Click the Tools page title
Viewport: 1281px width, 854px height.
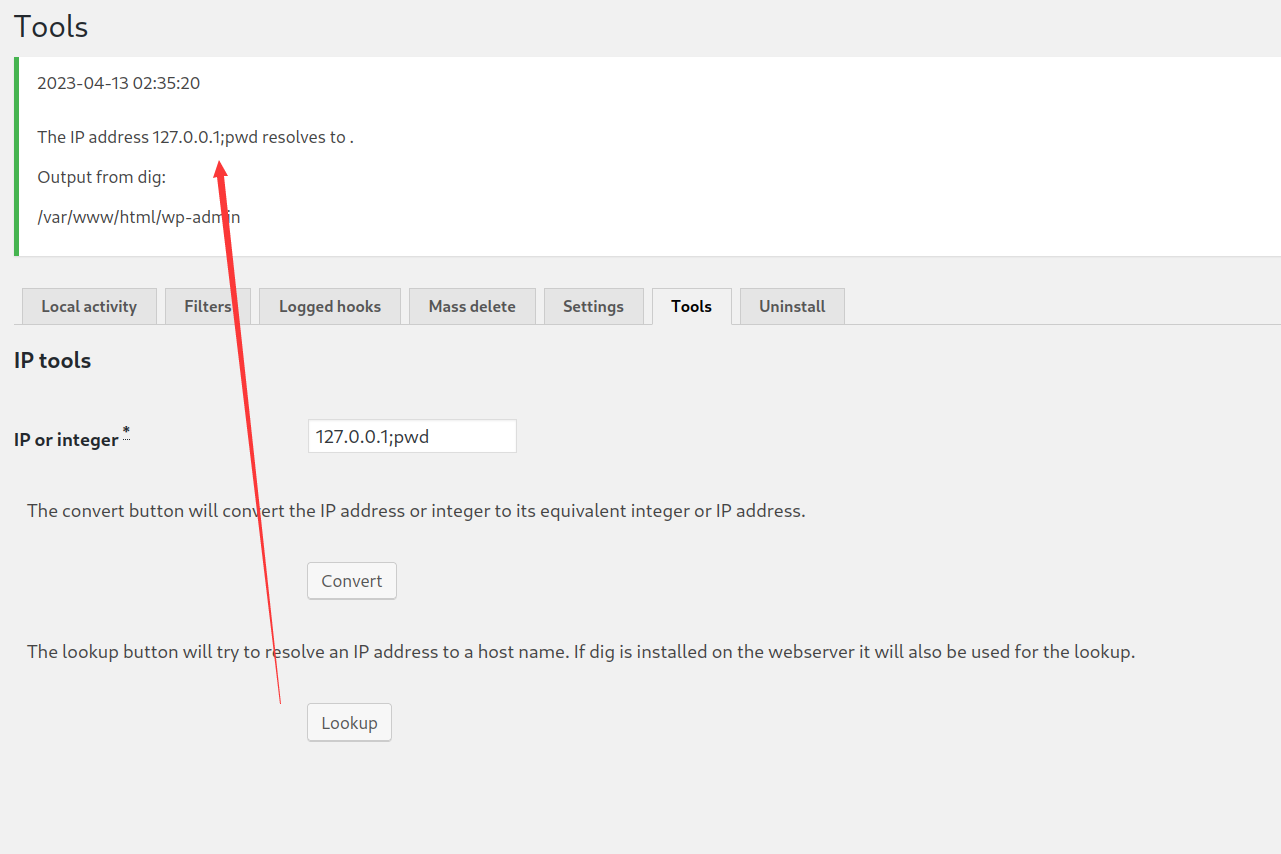pyautogui.click(x=51, y=27)
